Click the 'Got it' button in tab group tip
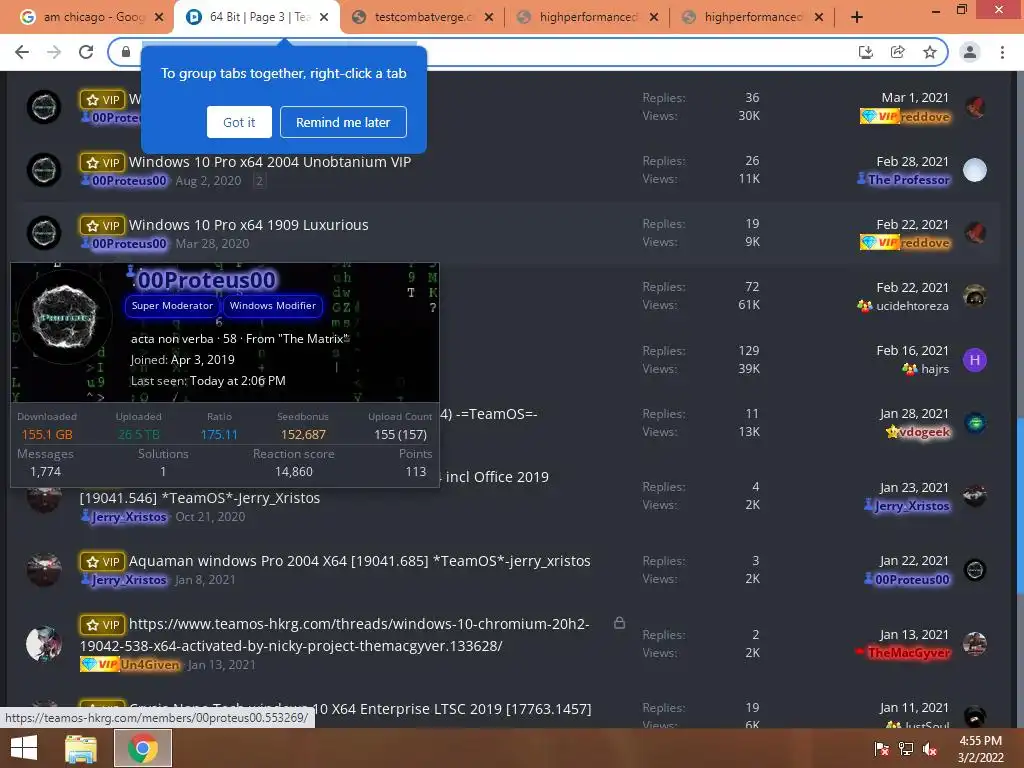The width and height of the screenshot is (1024, 768). coord(239,122)
